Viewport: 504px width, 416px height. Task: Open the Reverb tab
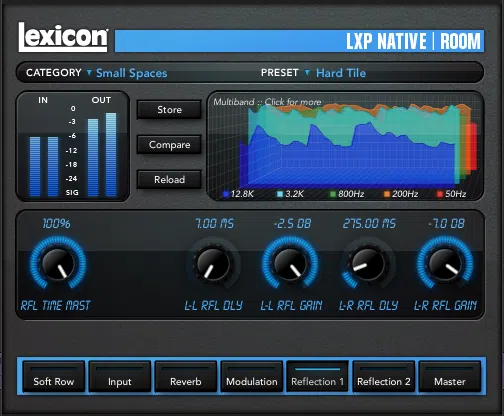click(x=186, y=376)
